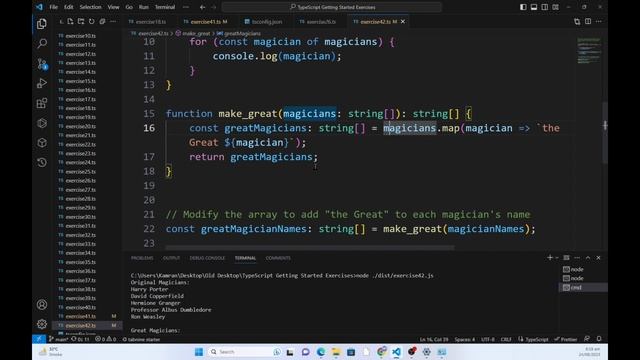Click the command center search box
Image resolution: width=640 pixels, height=360 pixels.
pos(332,7)
